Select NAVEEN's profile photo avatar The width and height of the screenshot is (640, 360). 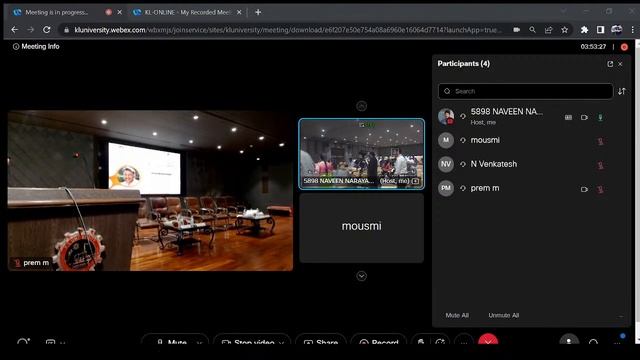pyautogui.click(x=446, y=116)
